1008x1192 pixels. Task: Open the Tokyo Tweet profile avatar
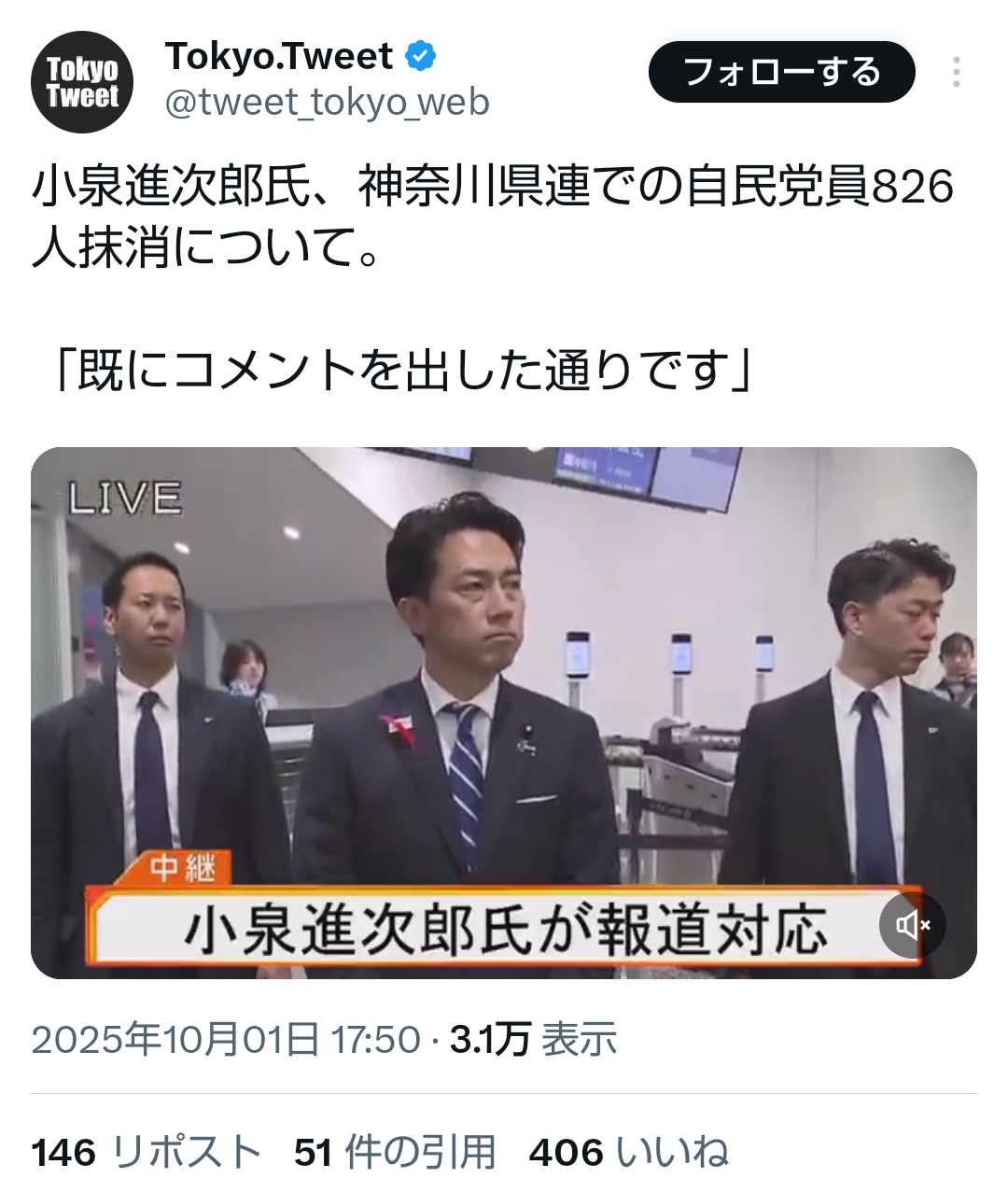(x=82, y=81)
